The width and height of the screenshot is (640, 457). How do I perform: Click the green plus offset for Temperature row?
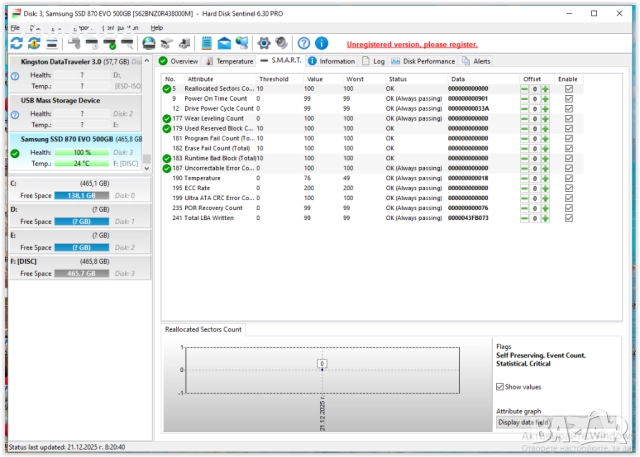pyautogui.click(x=546, y=179)
